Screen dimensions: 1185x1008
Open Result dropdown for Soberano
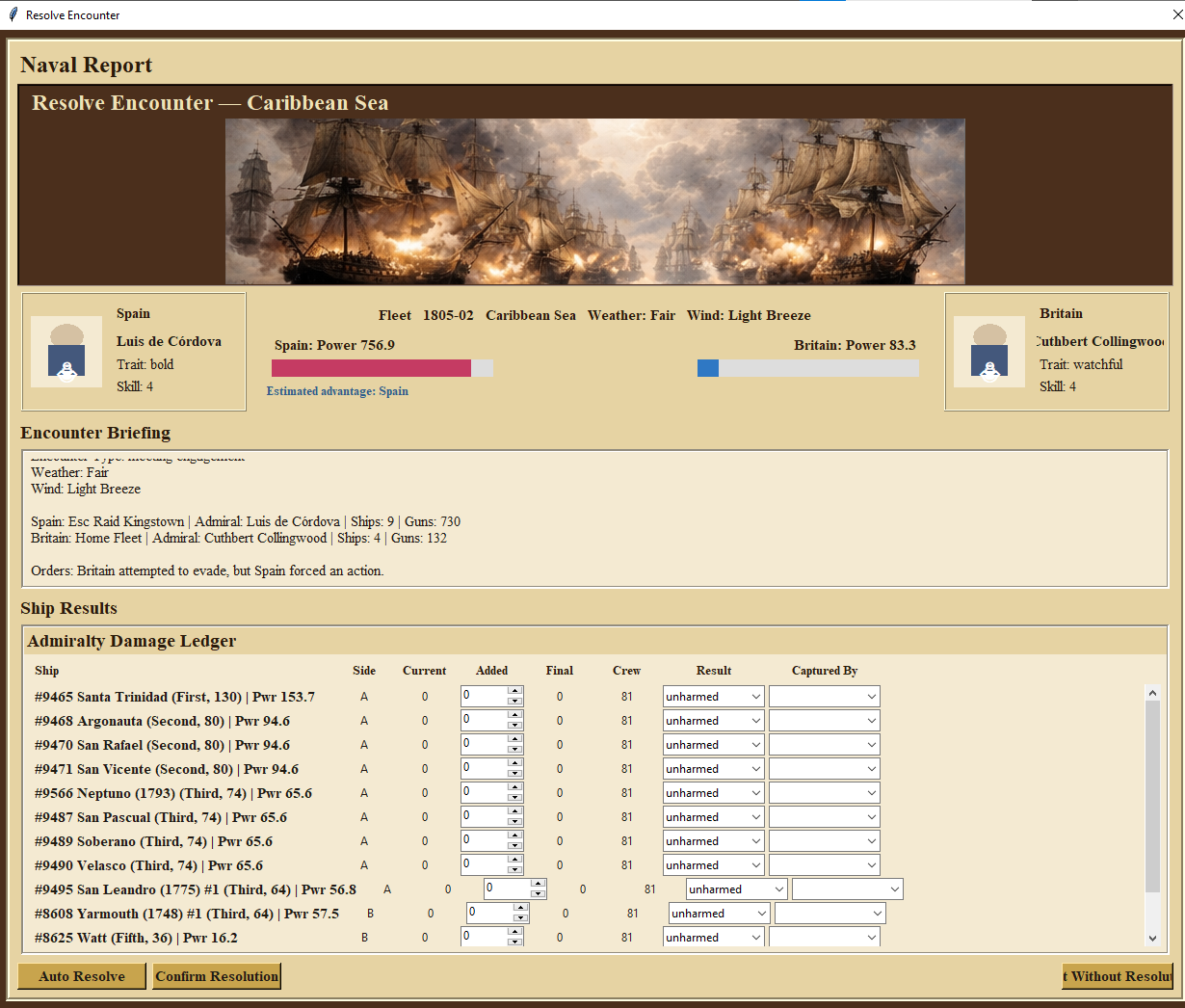pyautogui.click(x=713, y=841)
